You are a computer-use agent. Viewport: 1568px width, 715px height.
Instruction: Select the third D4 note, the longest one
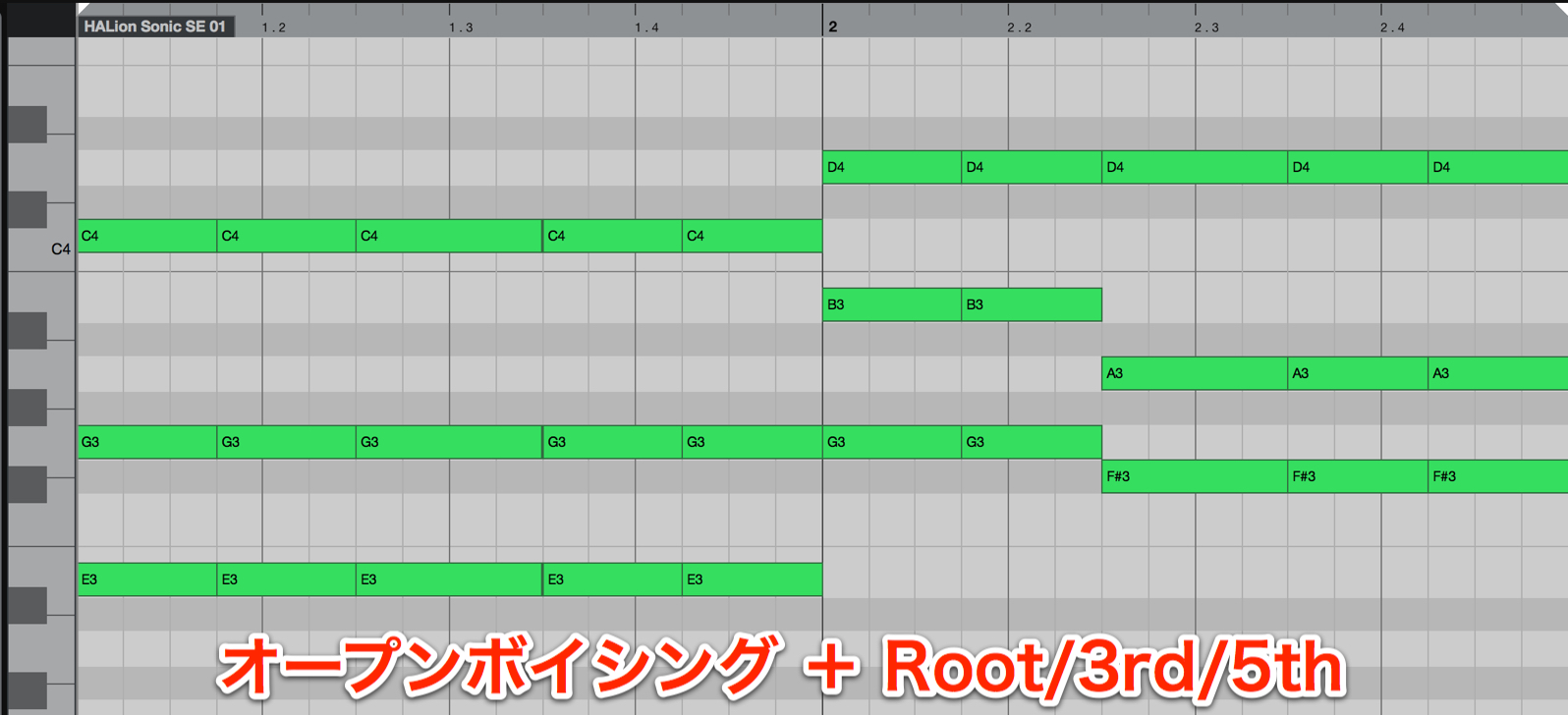pyautogui.click(x=1195, y=167)
